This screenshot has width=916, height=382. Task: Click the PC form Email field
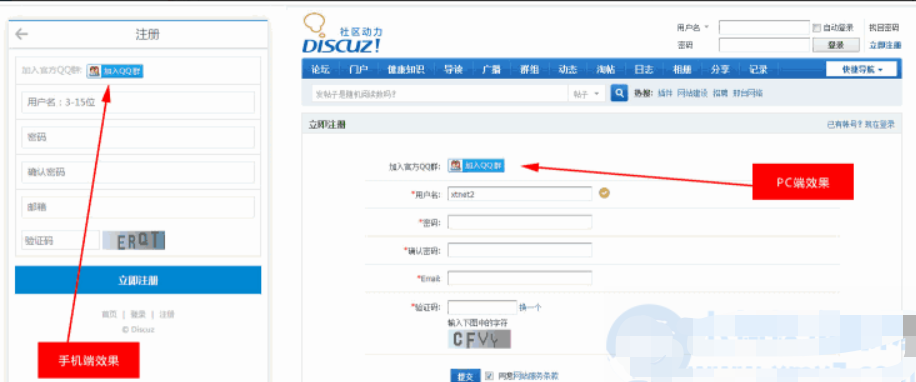tap(520, 278)
